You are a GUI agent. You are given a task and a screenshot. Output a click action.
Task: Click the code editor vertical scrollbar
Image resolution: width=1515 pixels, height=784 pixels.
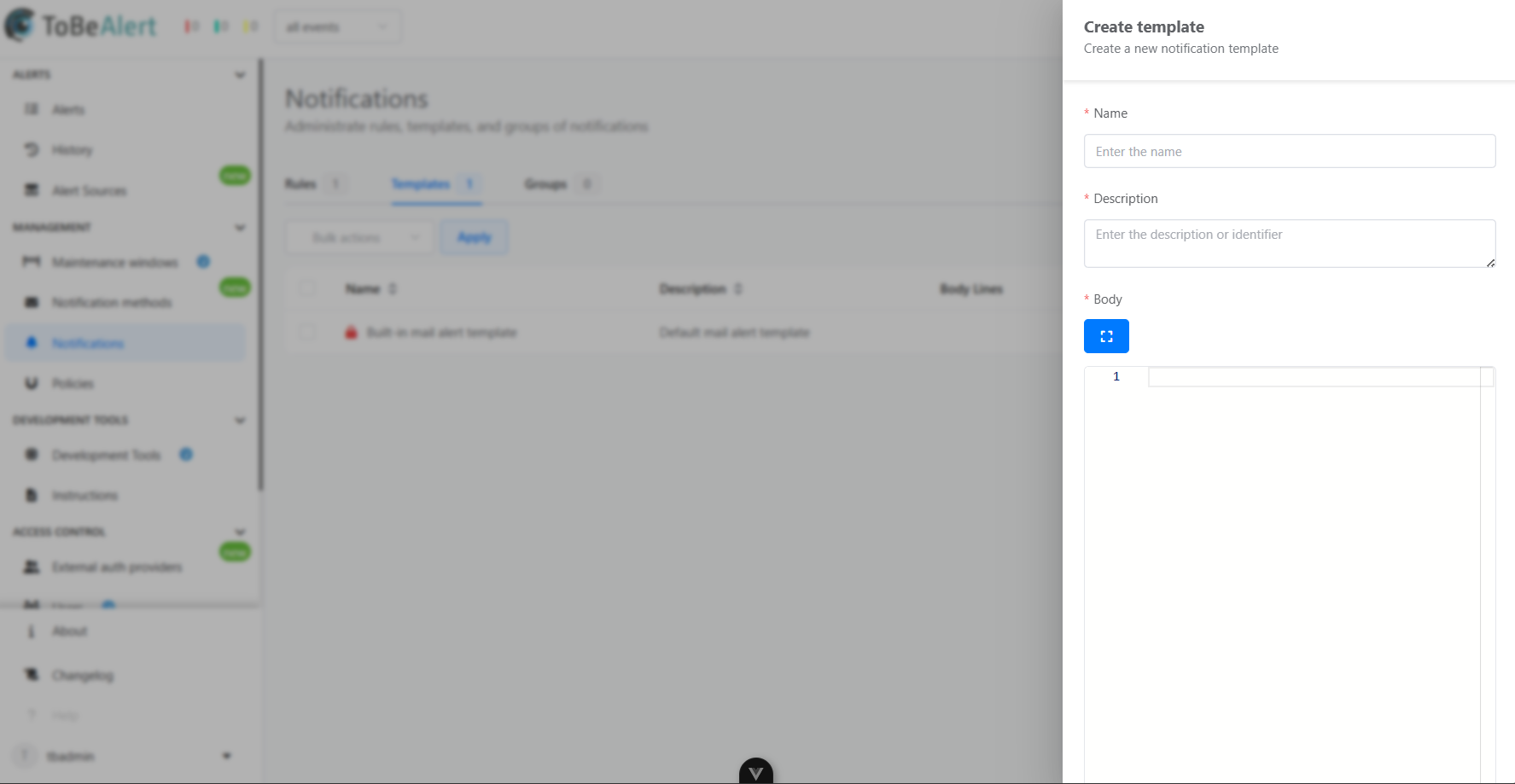pos(1488,575)
